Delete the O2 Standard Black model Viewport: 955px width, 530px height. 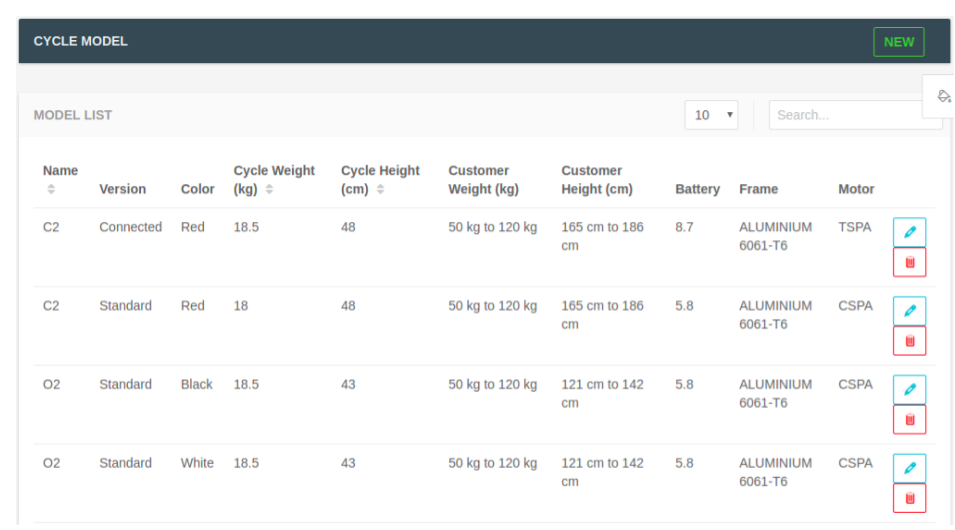pyautogui.click(x=909, y=419)
